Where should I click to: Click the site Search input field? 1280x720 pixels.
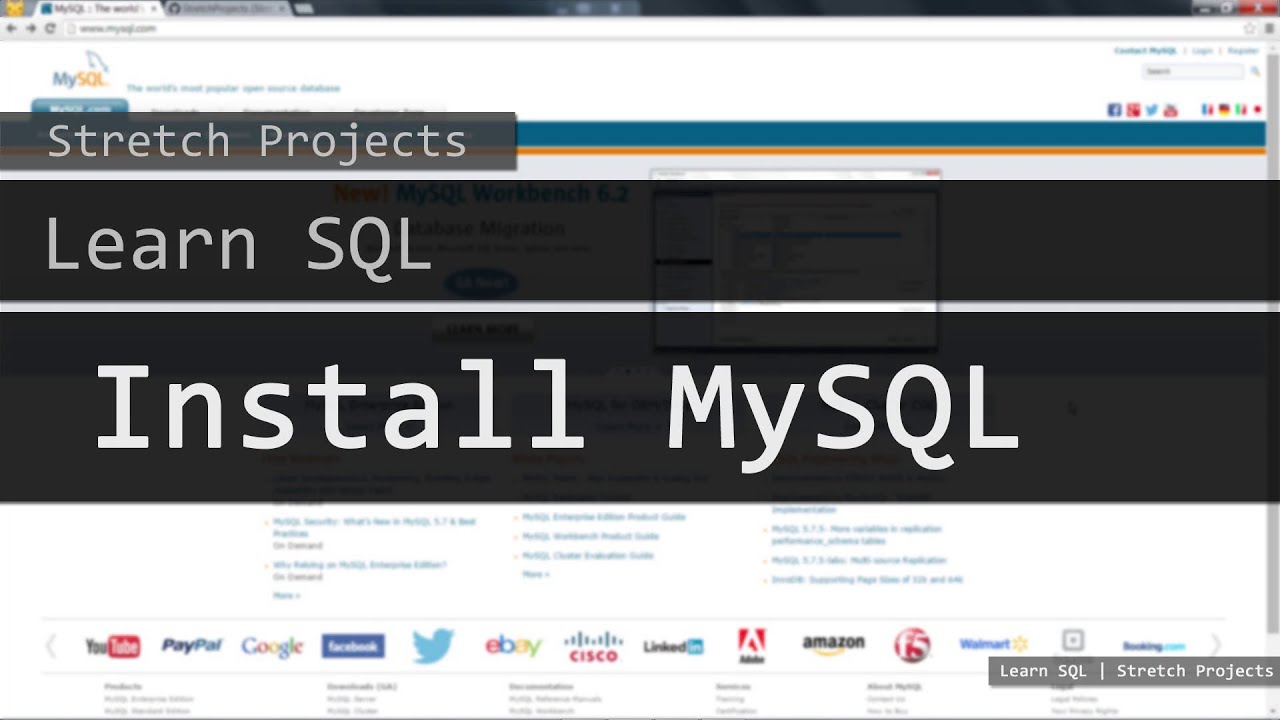(x=1193, y=72)
